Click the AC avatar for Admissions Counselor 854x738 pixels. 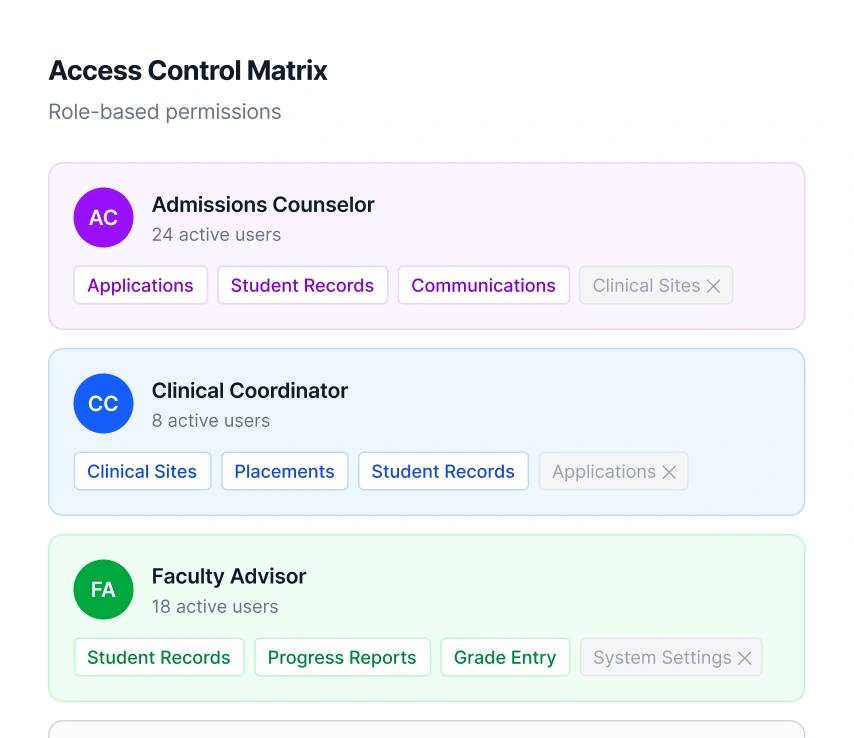[x=103, y=217]
